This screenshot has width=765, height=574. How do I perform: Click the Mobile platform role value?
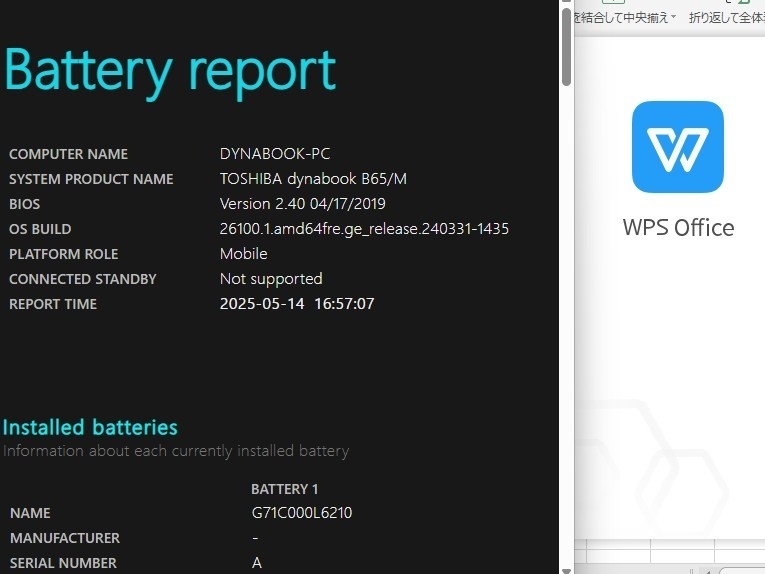(243, 254)
